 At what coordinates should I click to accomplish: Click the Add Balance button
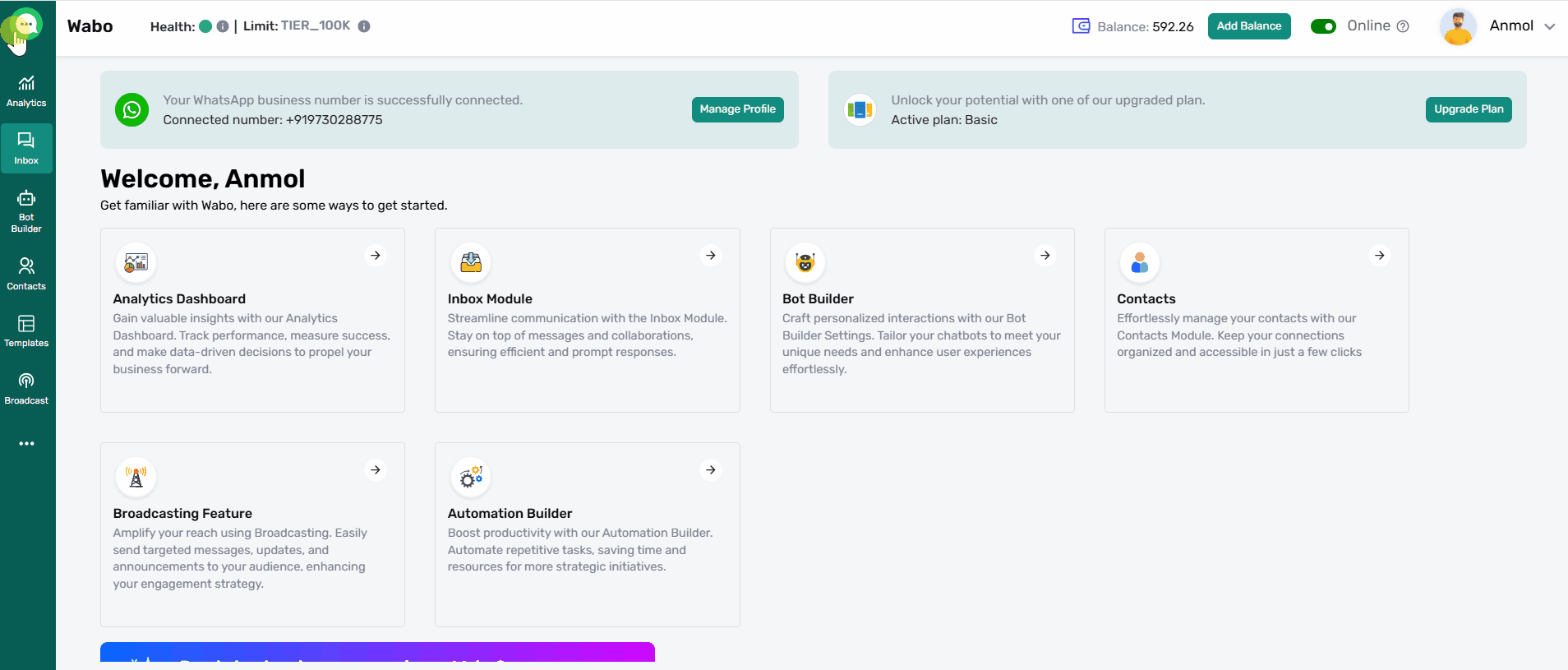(x=1248, y=26)
